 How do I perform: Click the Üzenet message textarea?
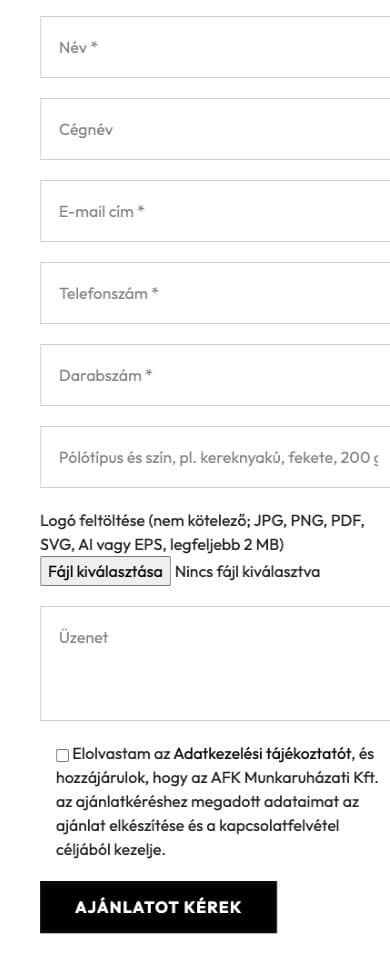point(215,664)
